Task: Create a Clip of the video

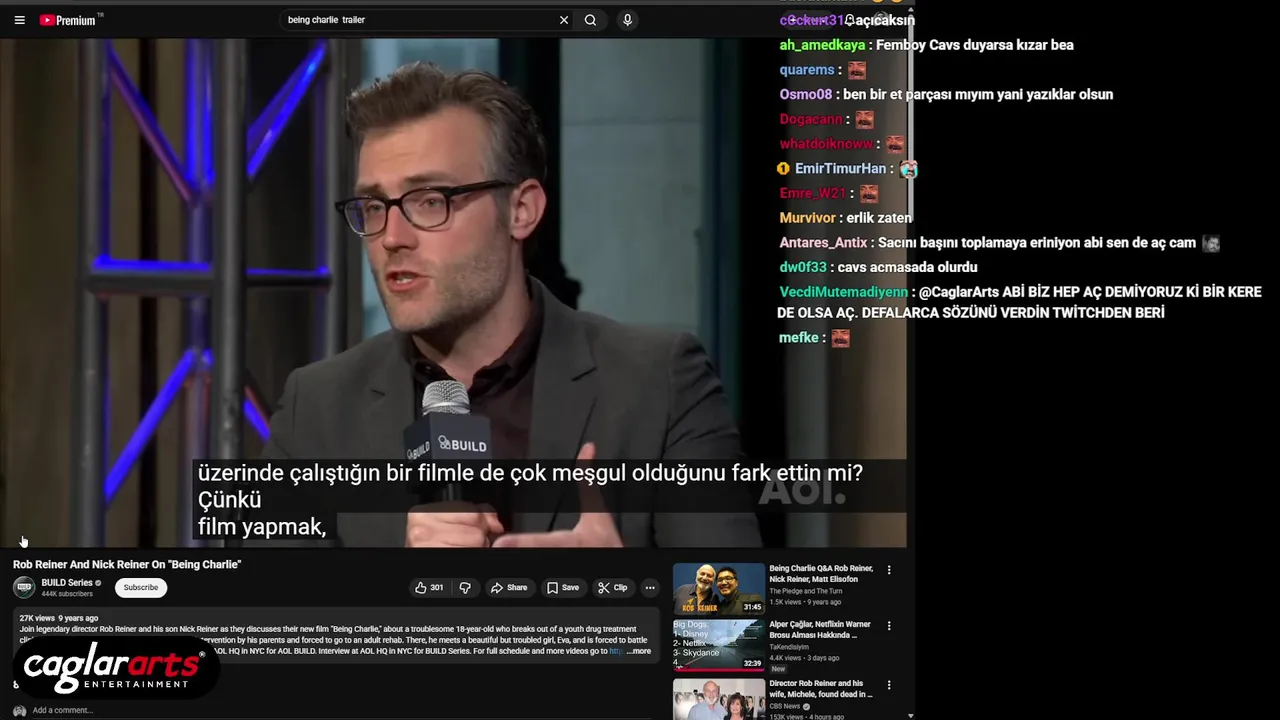Action: [x=612, y=588]
